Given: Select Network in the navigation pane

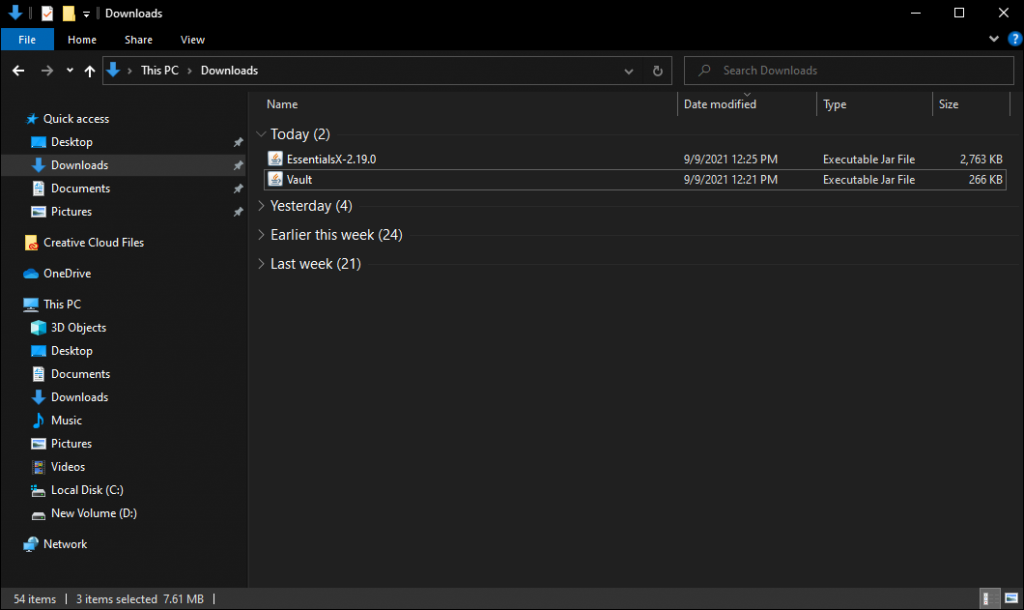Looking at the screenshot, I should [56, 544].
